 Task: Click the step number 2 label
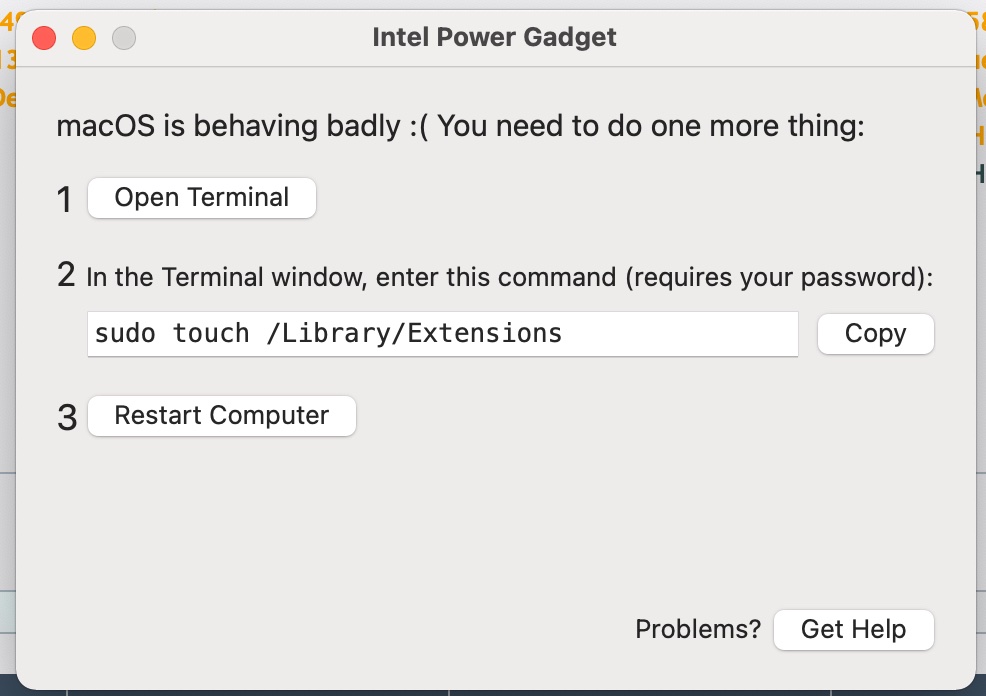pyautogui.click(x=66, y=275)
